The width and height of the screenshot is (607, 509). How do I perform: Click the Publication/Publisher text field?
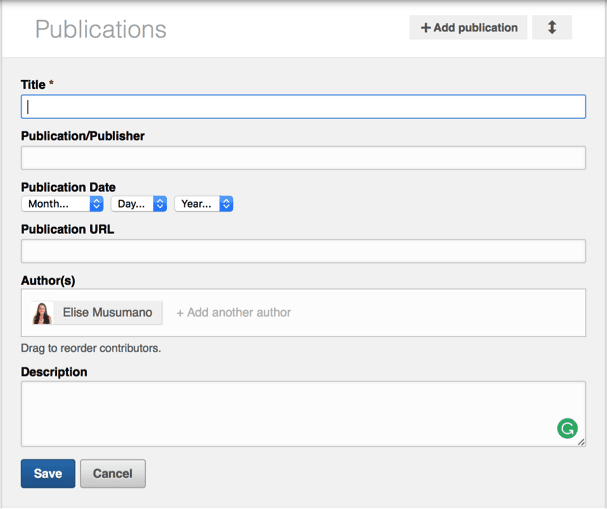point(303,158)
